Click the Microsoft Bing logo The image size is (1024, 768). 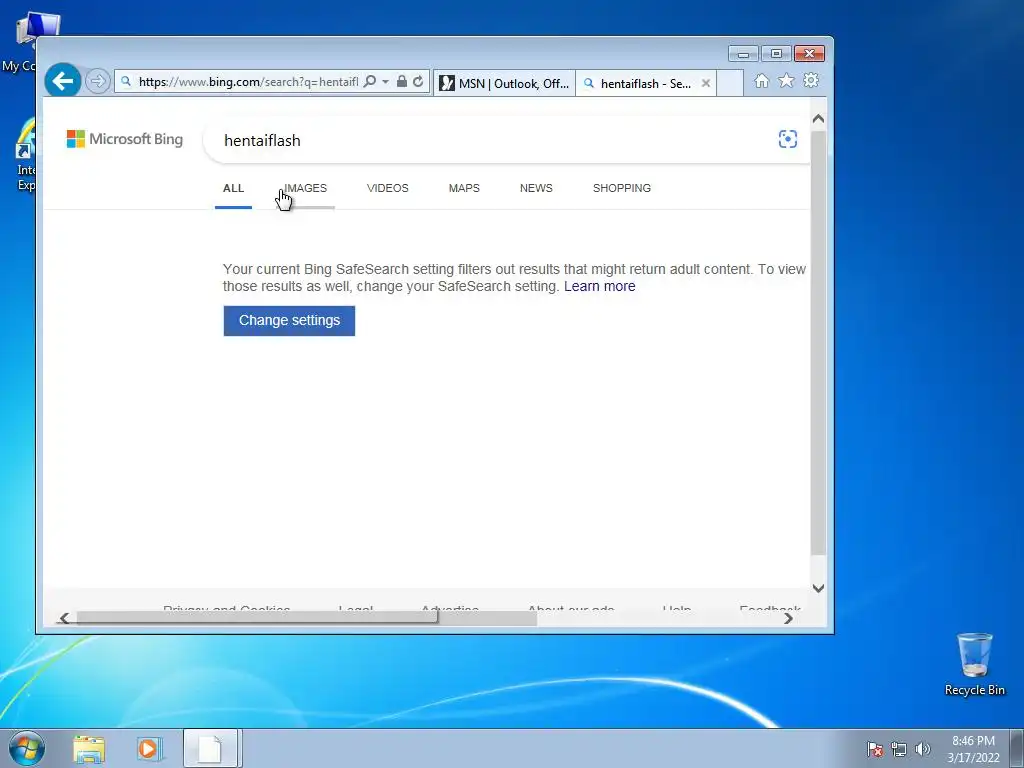(125, 139)
